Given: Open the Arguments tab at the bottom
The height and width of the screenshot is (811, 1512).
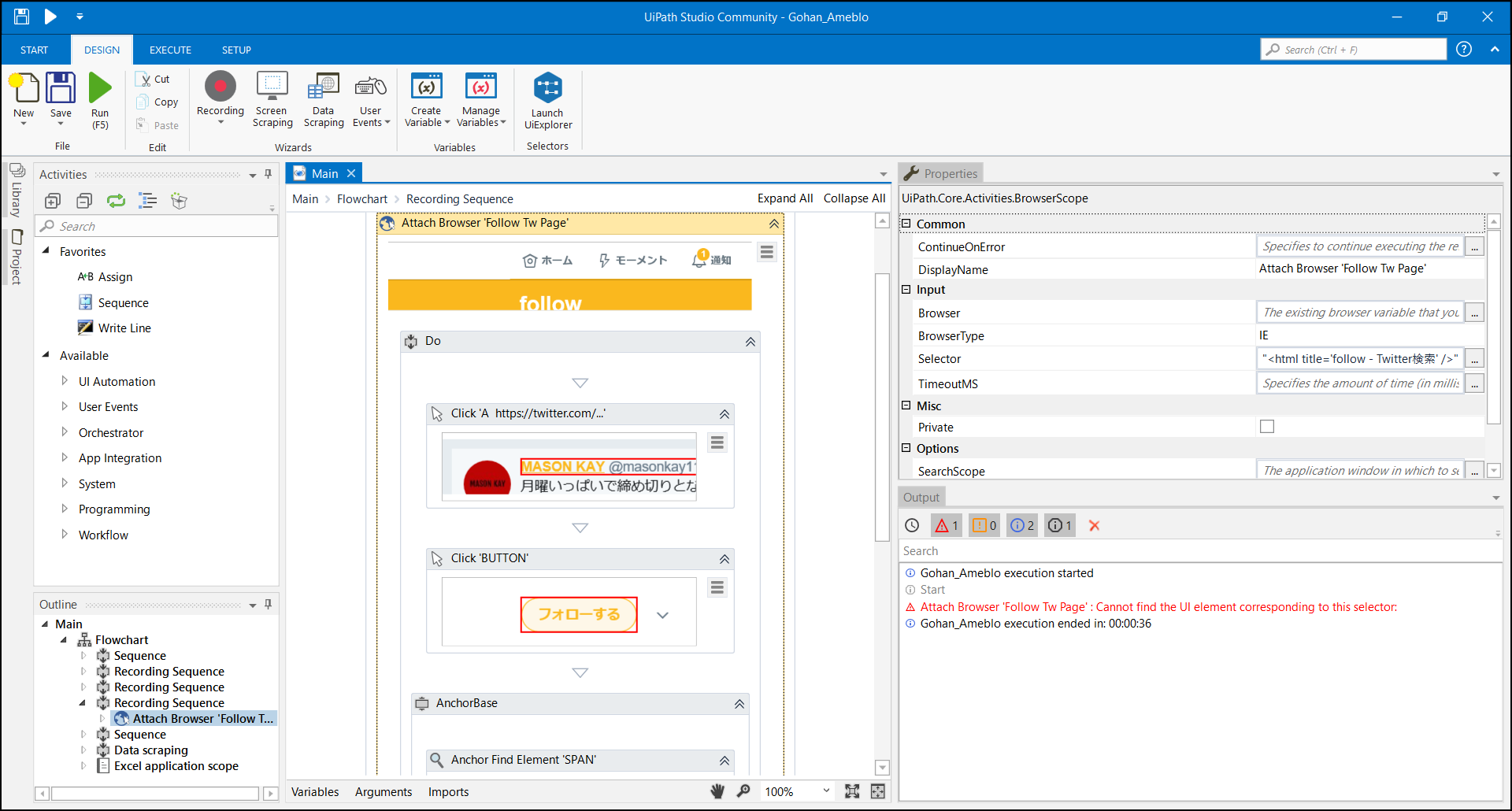Looking at the screenshot, I should (x=384, y=792).
